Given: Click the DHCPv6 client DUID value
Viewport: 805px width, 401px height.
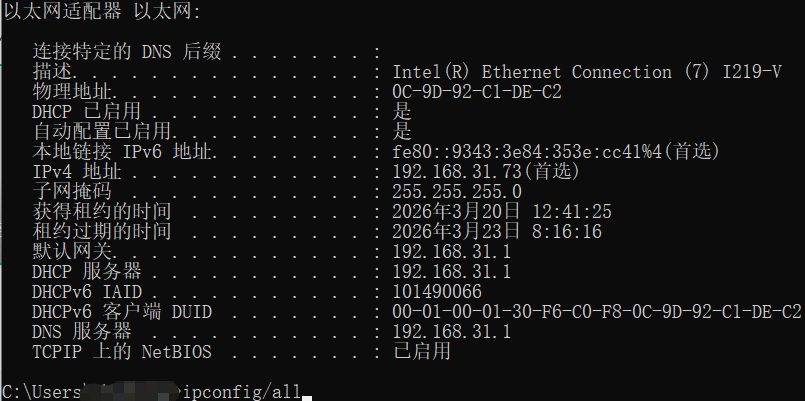Looking at the screenshot, I should tap(596, 311).
